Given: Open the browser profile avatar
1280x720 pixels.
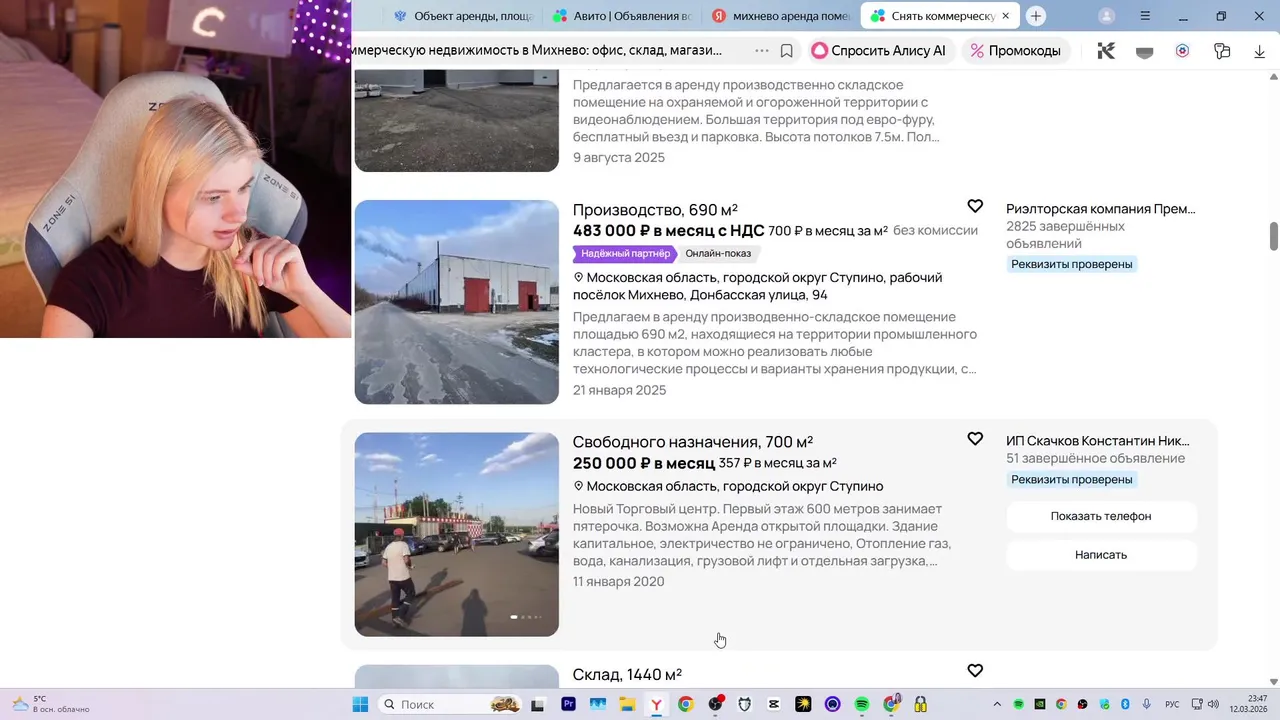Looking at the screenshot, I should coord(1106,16).
